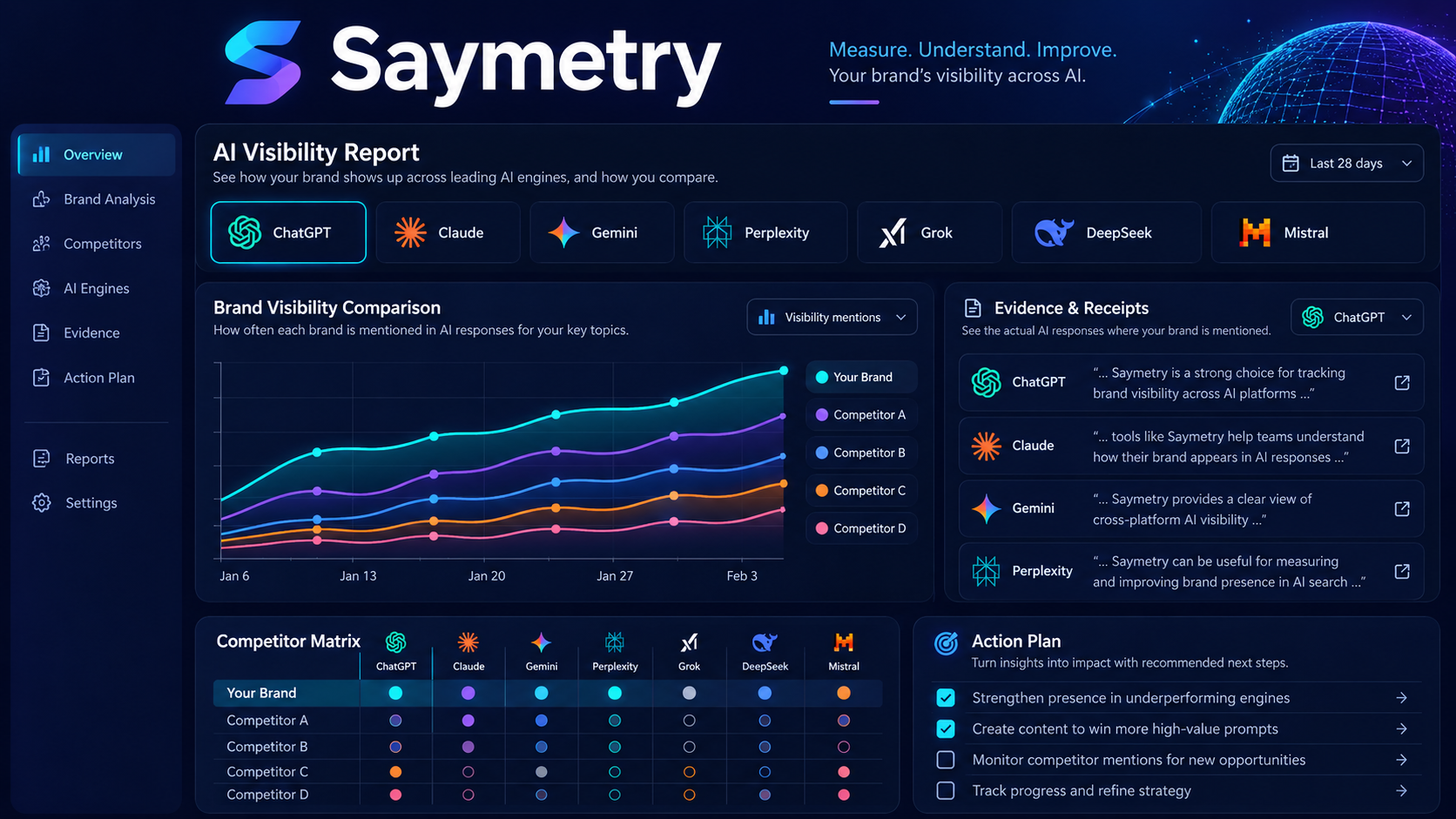Uncheck Strengthen presence in underperforming engines
This screenshot has height=819, width=1456.
coord(946,698)
